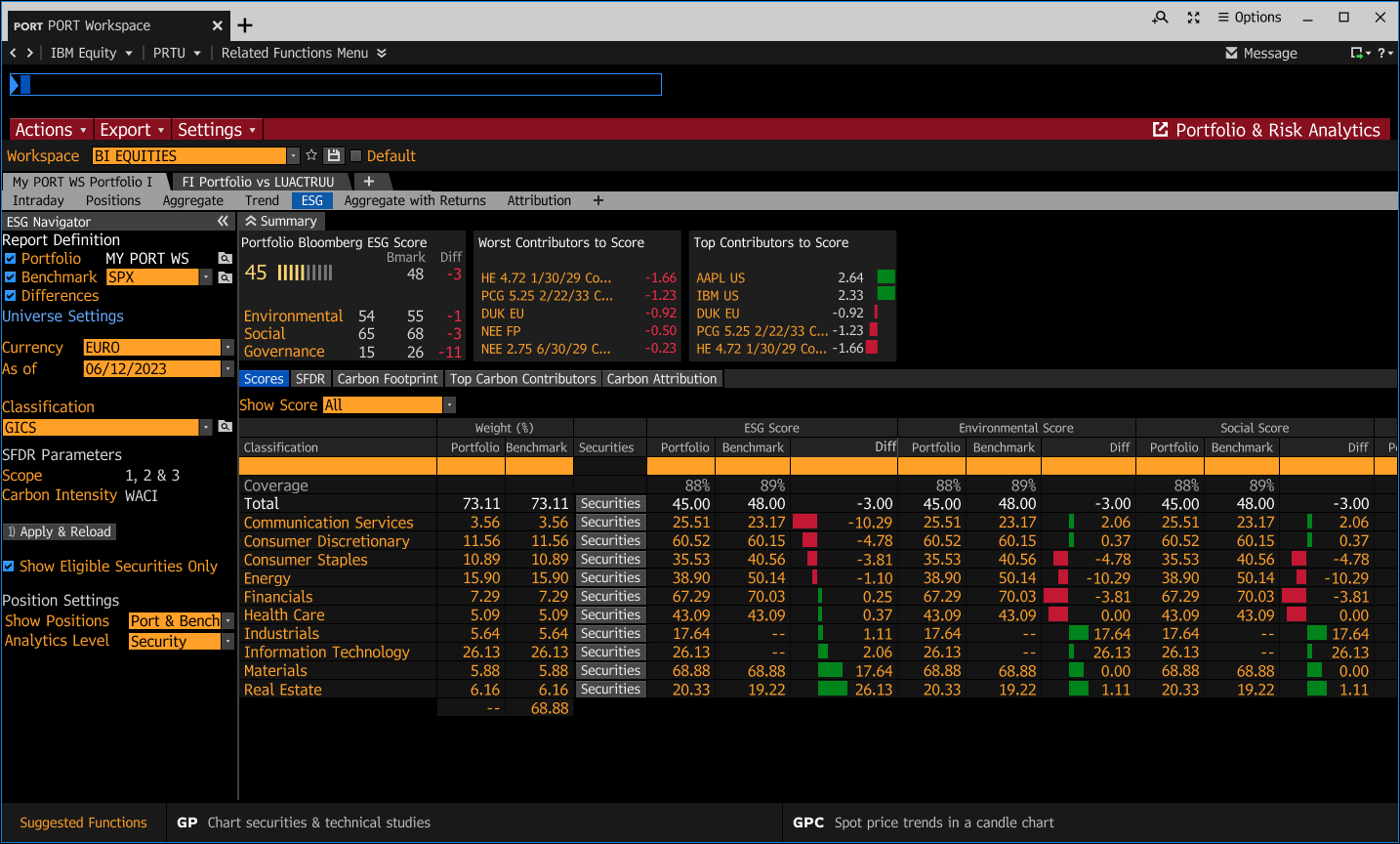Select the Carbon Attribution sub-tab
This screenshot has height=844, width=1400.
[662, 379]
